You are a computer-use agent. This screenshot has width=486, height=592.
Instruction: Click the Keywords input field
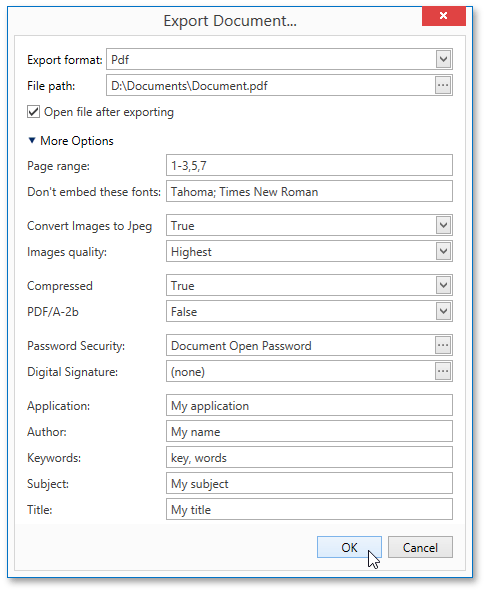coord(309,458)
